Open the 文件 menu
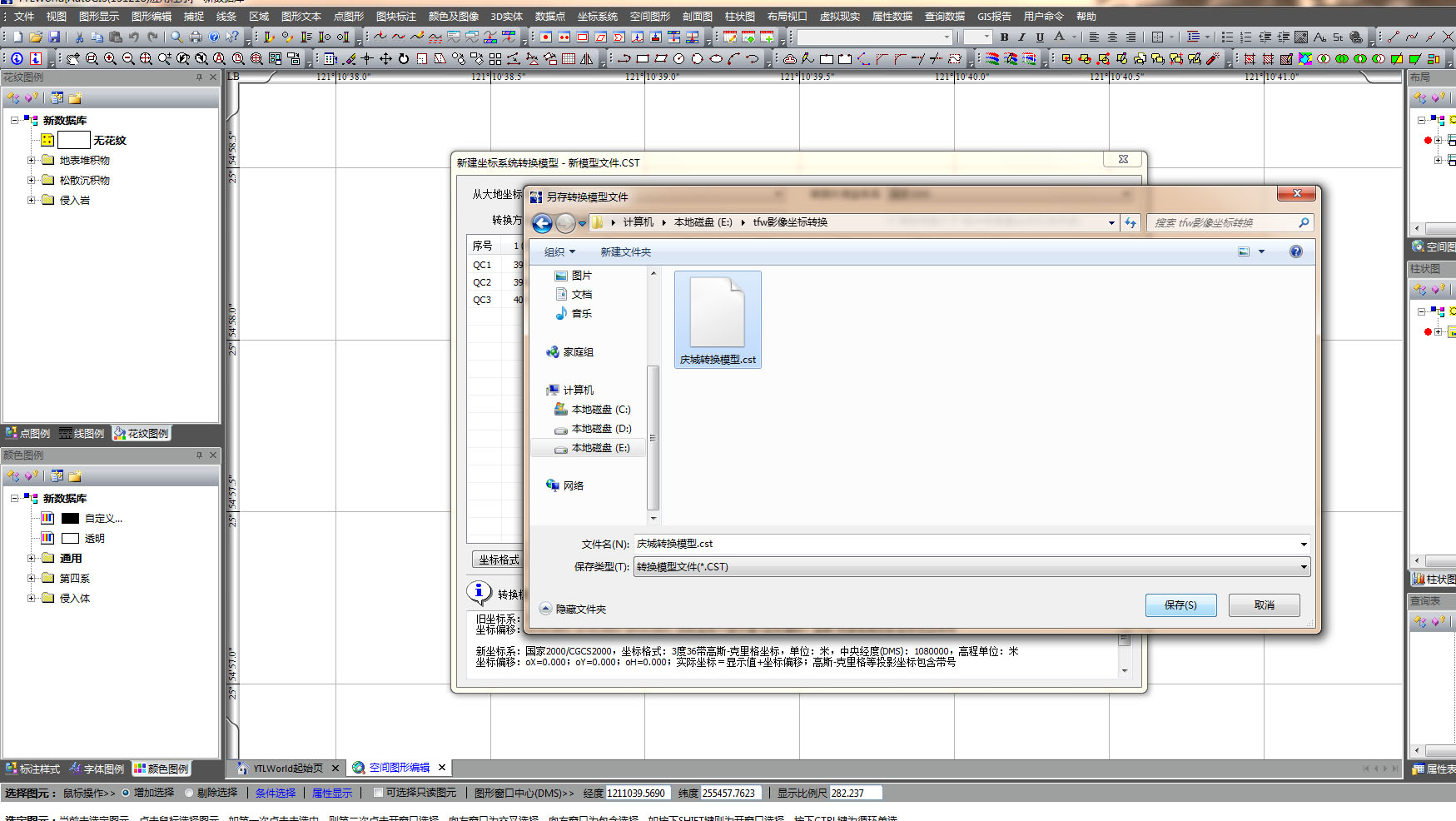The width and height of the screenshot is (1456, 821). click(24, 16)
